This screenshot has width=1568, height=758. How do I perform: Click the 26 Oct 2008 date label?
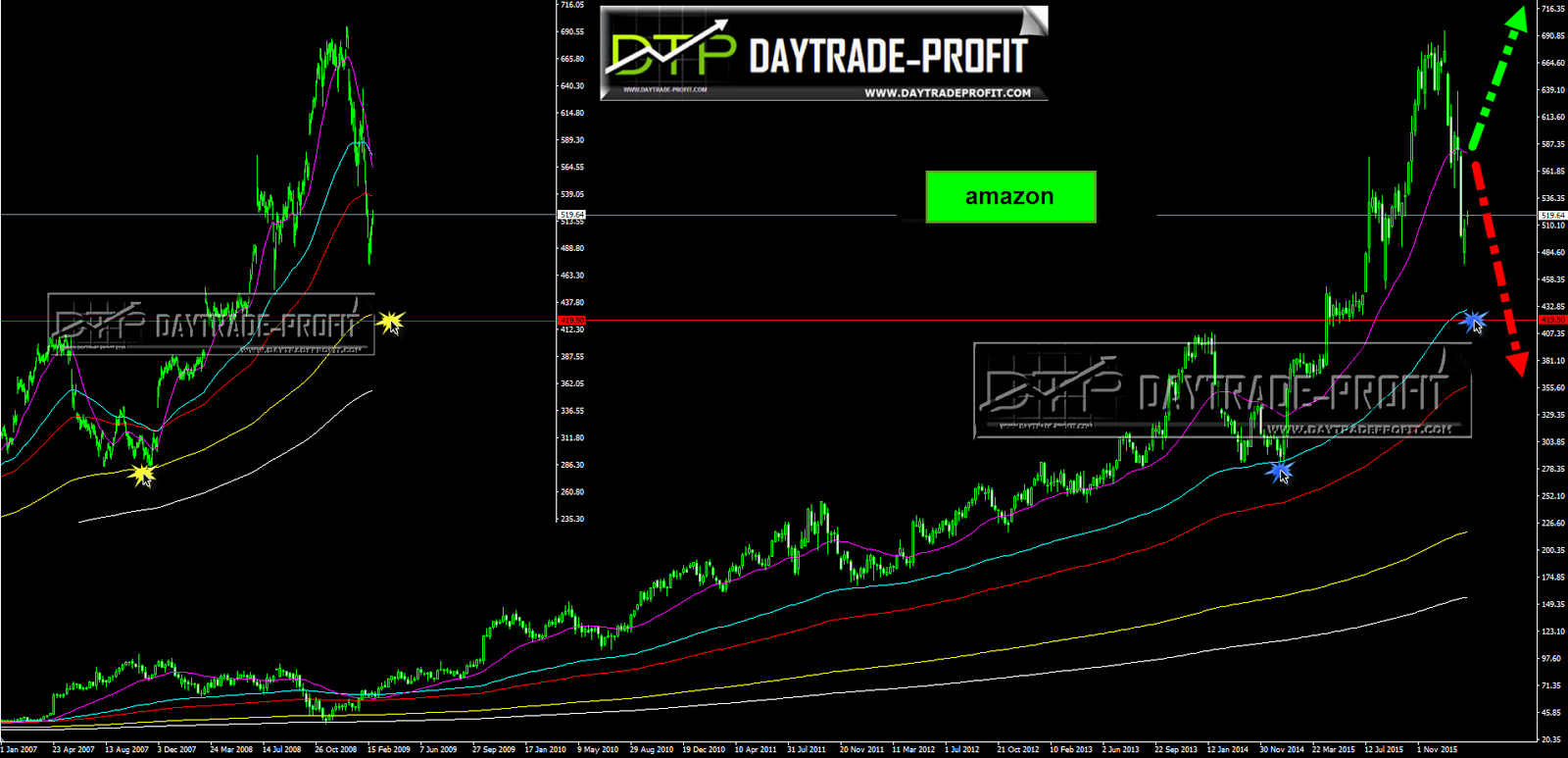(335, 750)
